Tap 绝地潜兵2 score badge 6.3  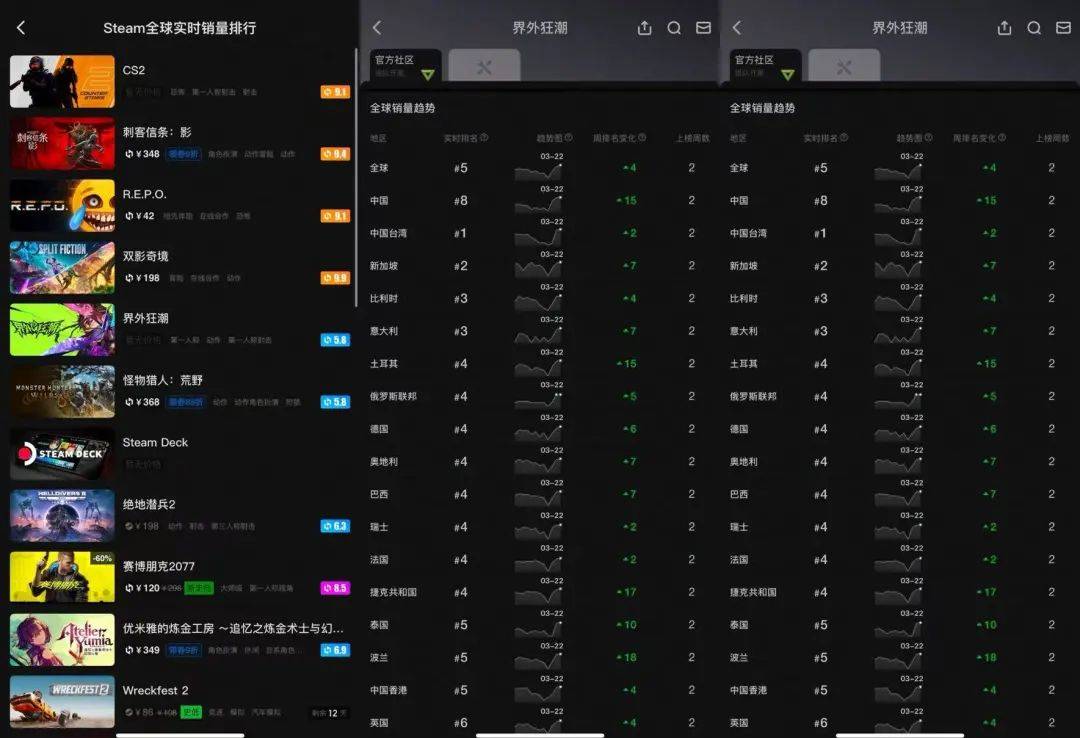pyautogui.click(x=335, y=526)
